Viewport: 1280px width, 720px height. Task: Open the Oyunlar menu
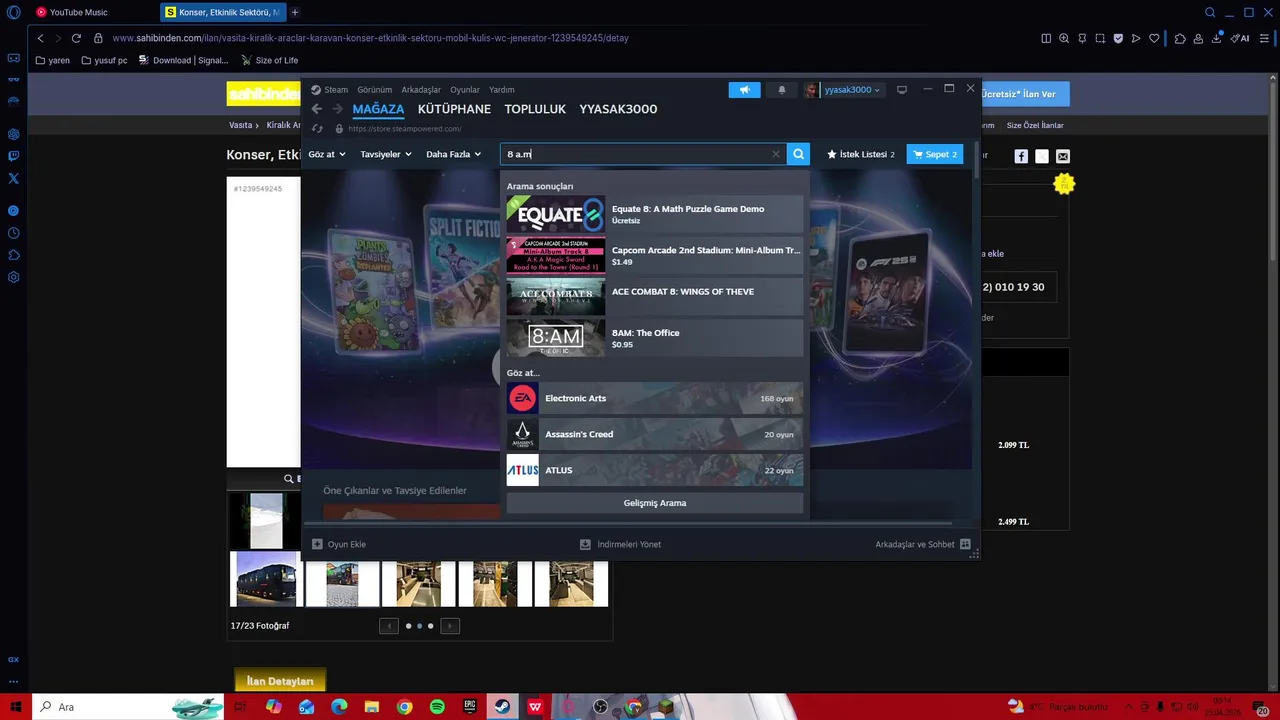(465, 90)
